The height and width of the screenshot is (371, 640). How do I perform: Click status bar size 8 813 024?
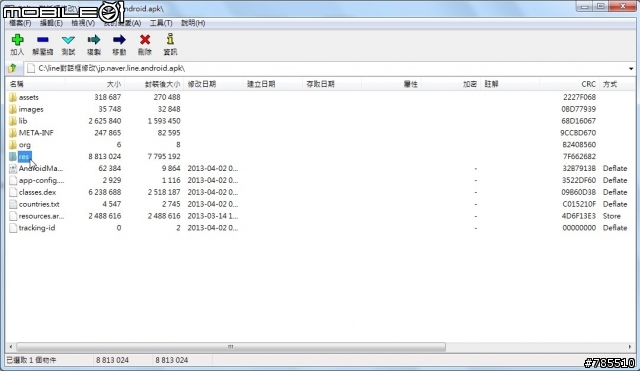coord(112,360)
